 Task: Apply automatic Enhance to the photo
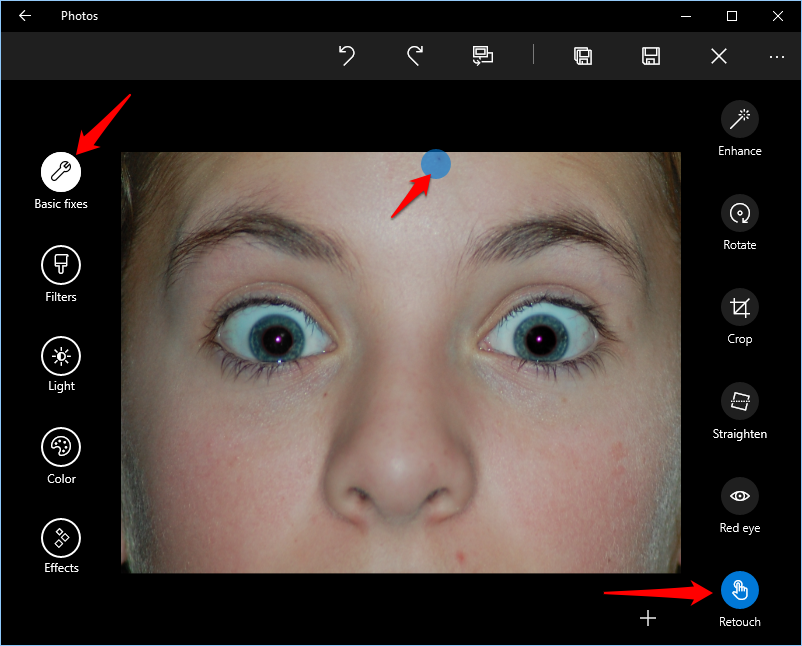coord(739,119)
